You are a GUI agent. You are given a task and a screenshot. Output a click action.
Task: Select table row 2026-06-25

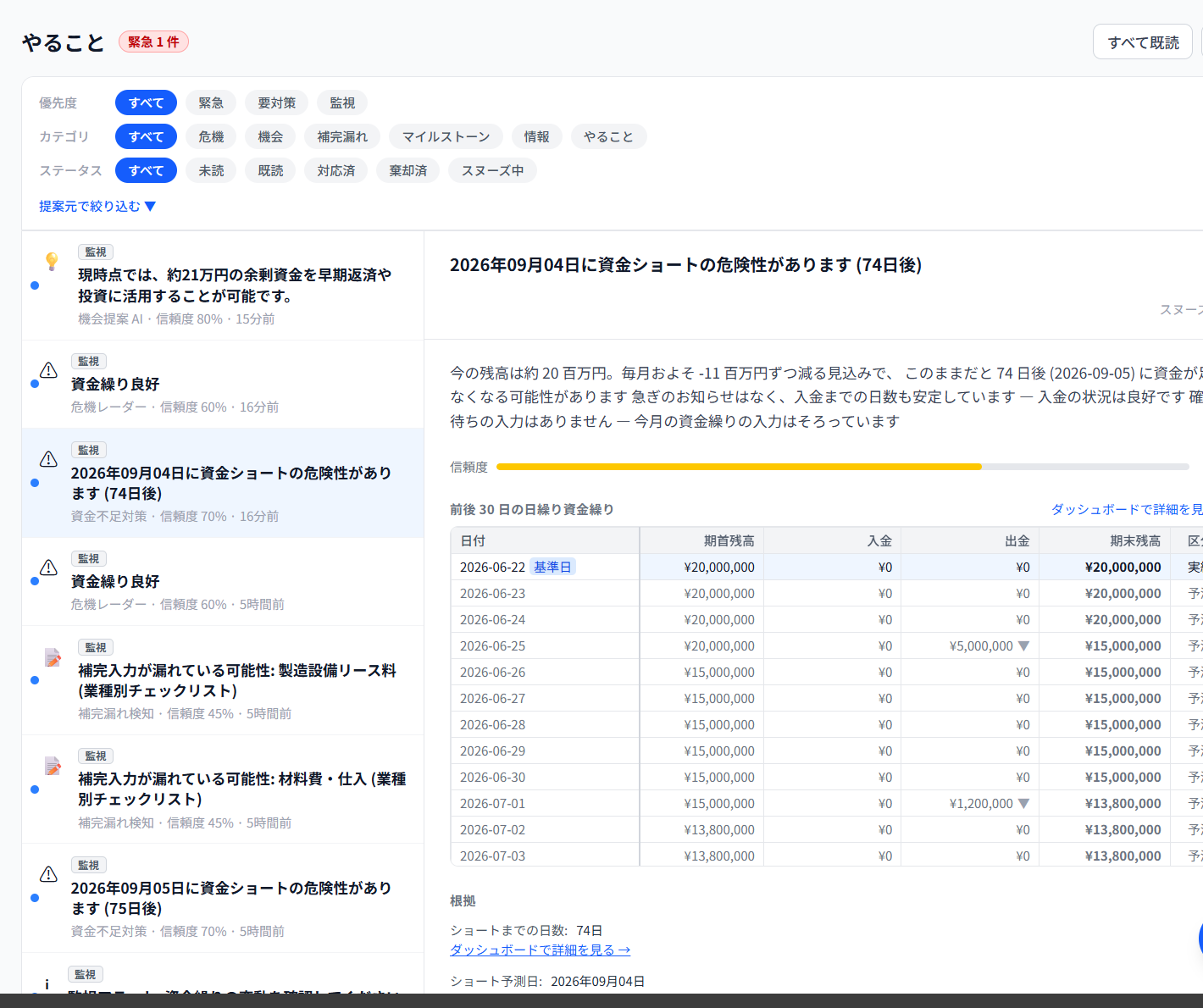[x=827, y=645]
